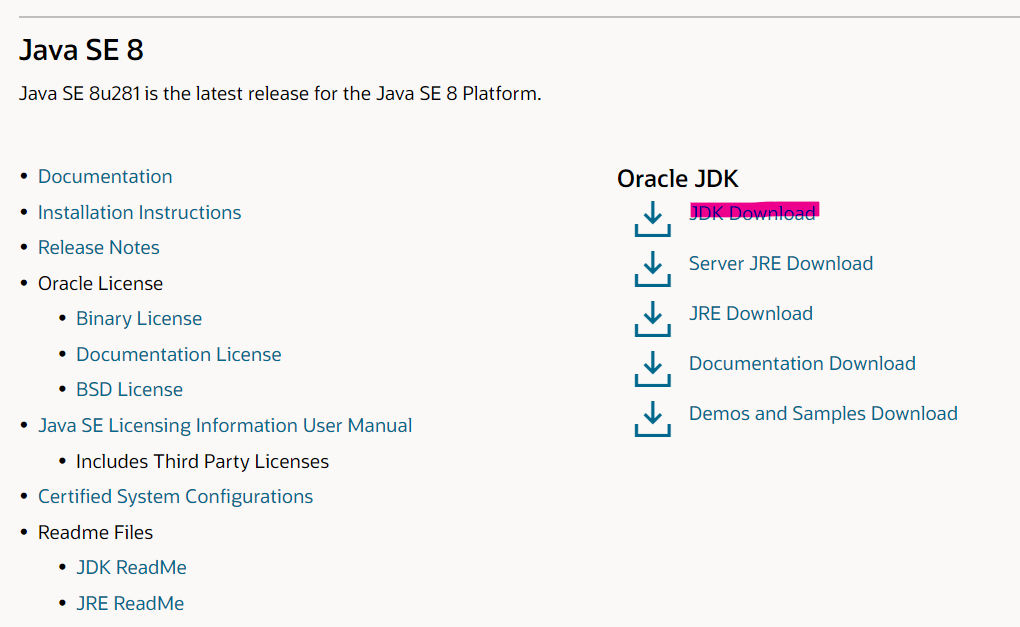Click the download icon beside Demos and Samples
The height and width of the screenshot is (627, 1020).
tap(652, 419)
